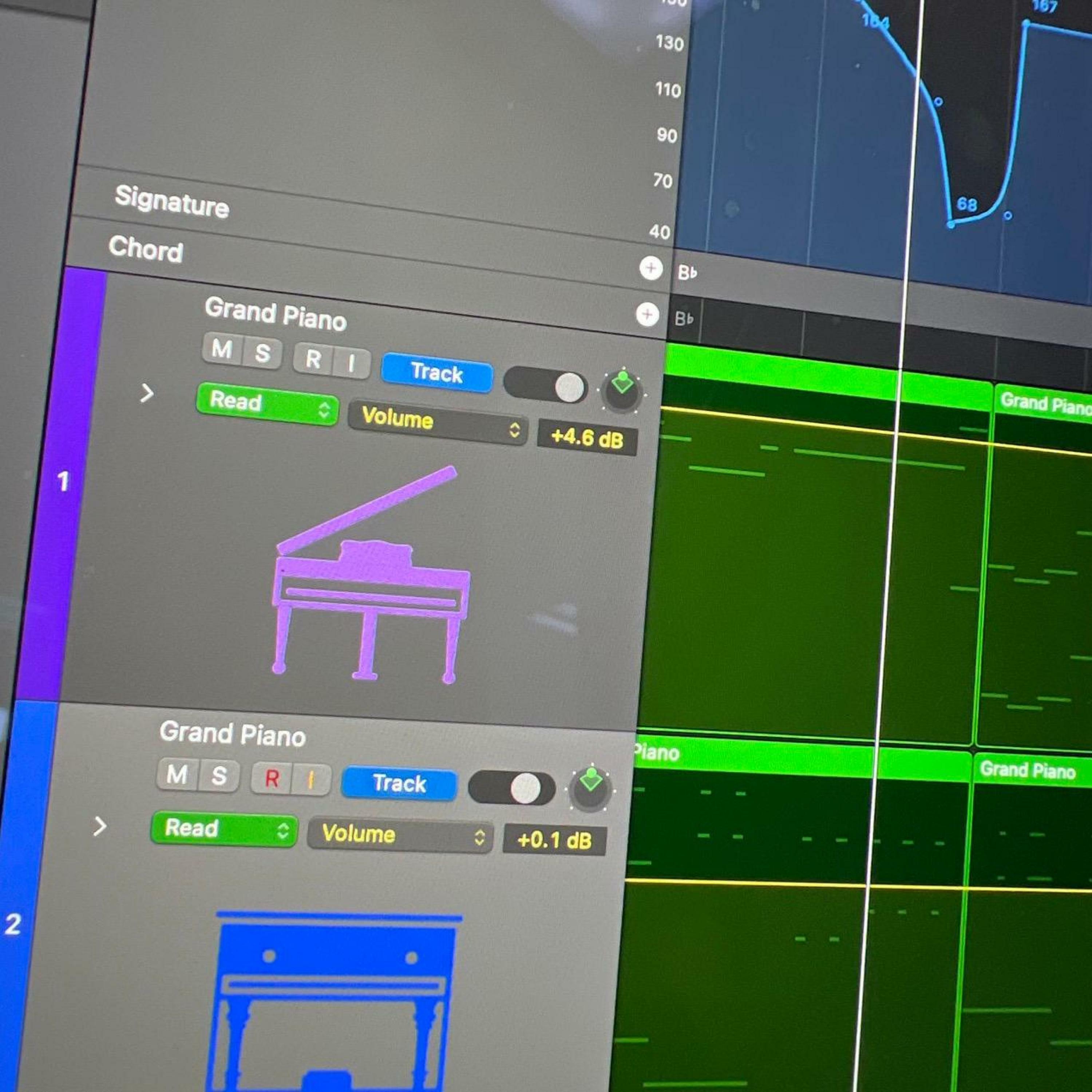Screen dimensions: 1092x1092
Task: Click the yellow volume automation line on track 1
Action: [876, 431]
